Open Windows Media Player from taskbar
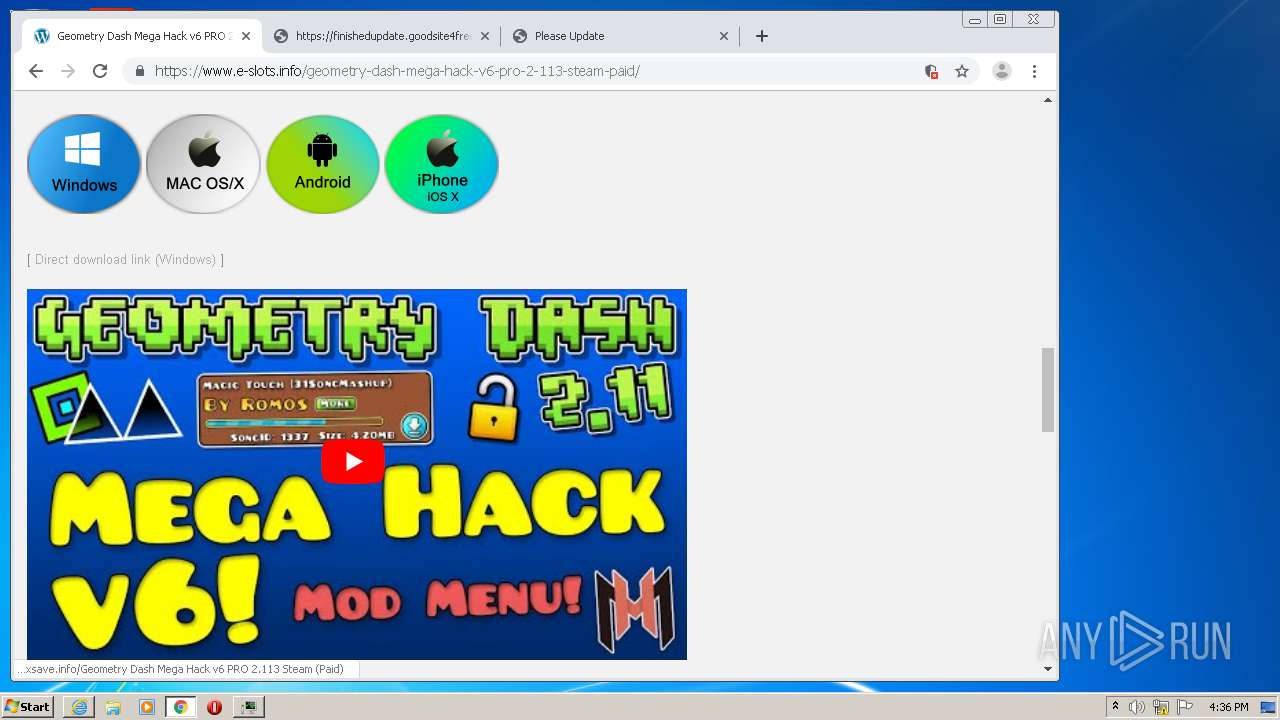The image size is (1280, 720). [147, 707]
